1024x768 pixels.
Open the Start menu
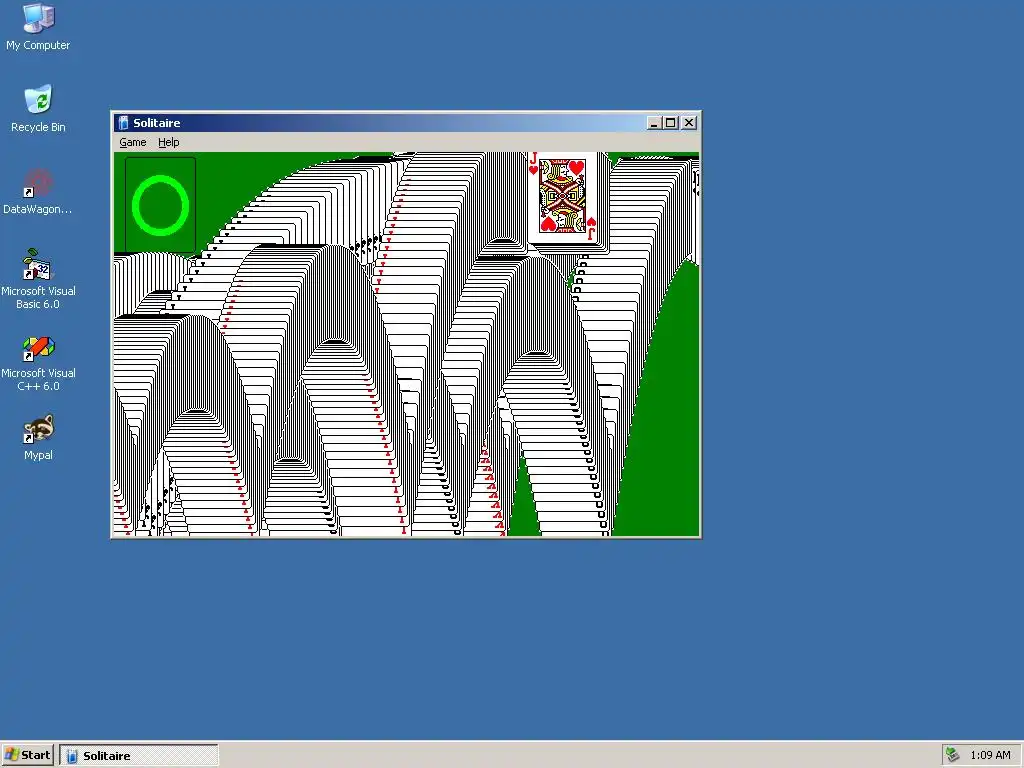[27, 756]
